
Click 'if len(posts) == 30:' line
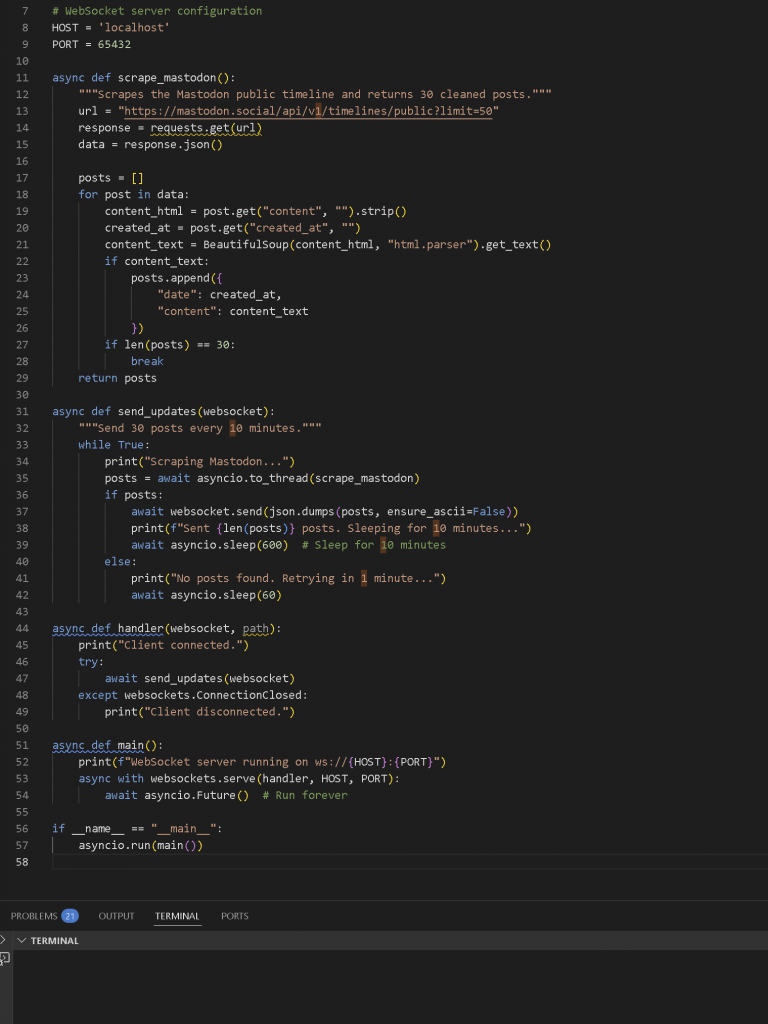[170, 344]
